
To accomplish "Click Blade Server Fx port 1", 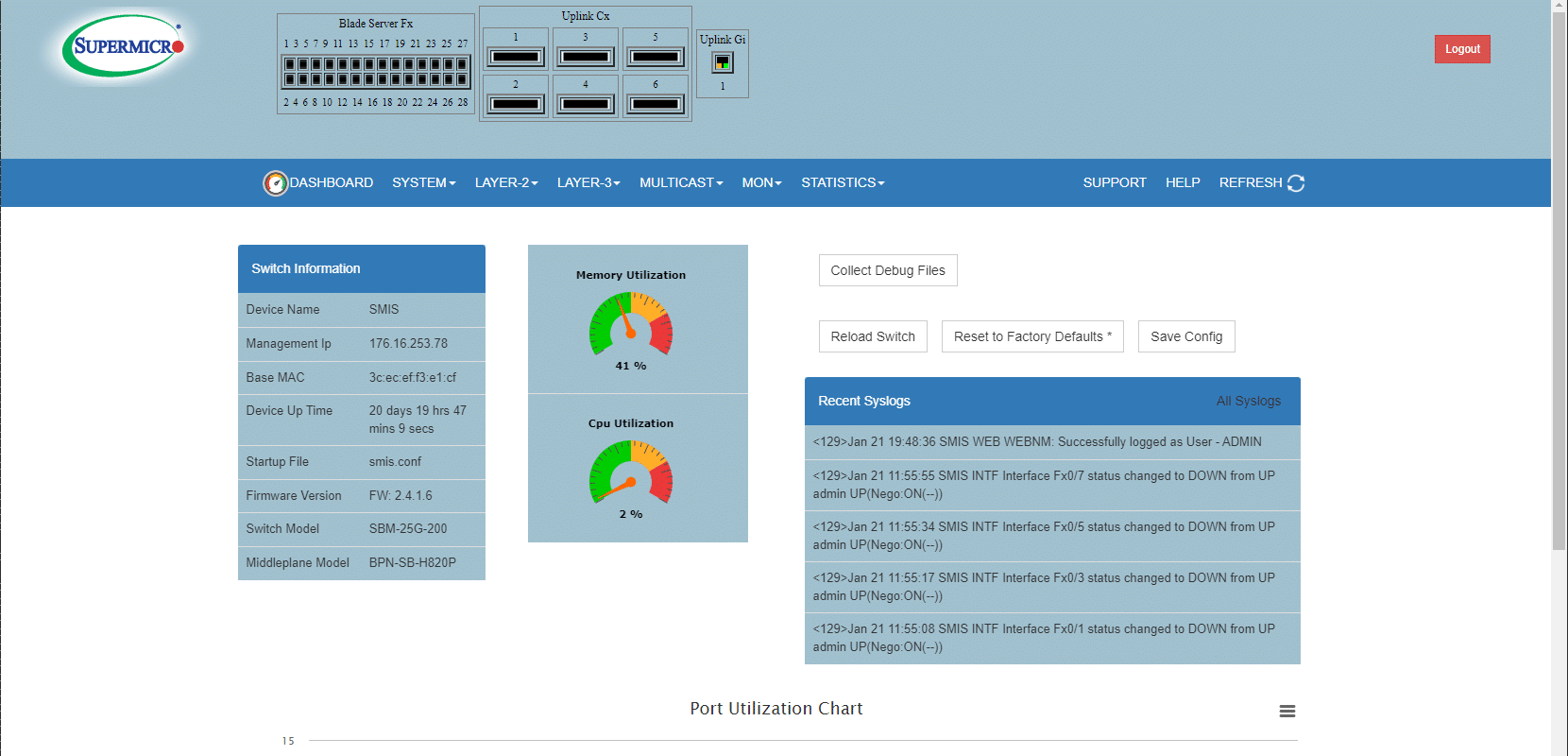I will click(290, 64).
